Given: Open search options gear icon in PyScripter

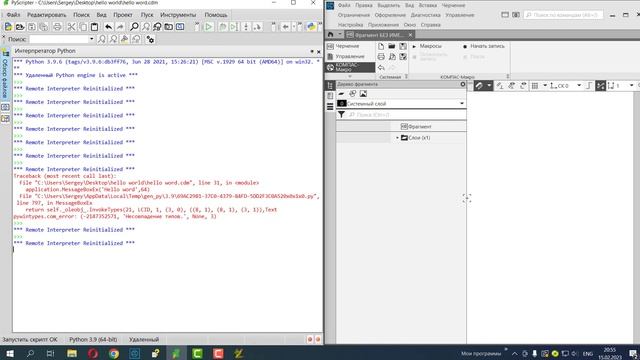Looking at the screenshot, I should point(150,39).
